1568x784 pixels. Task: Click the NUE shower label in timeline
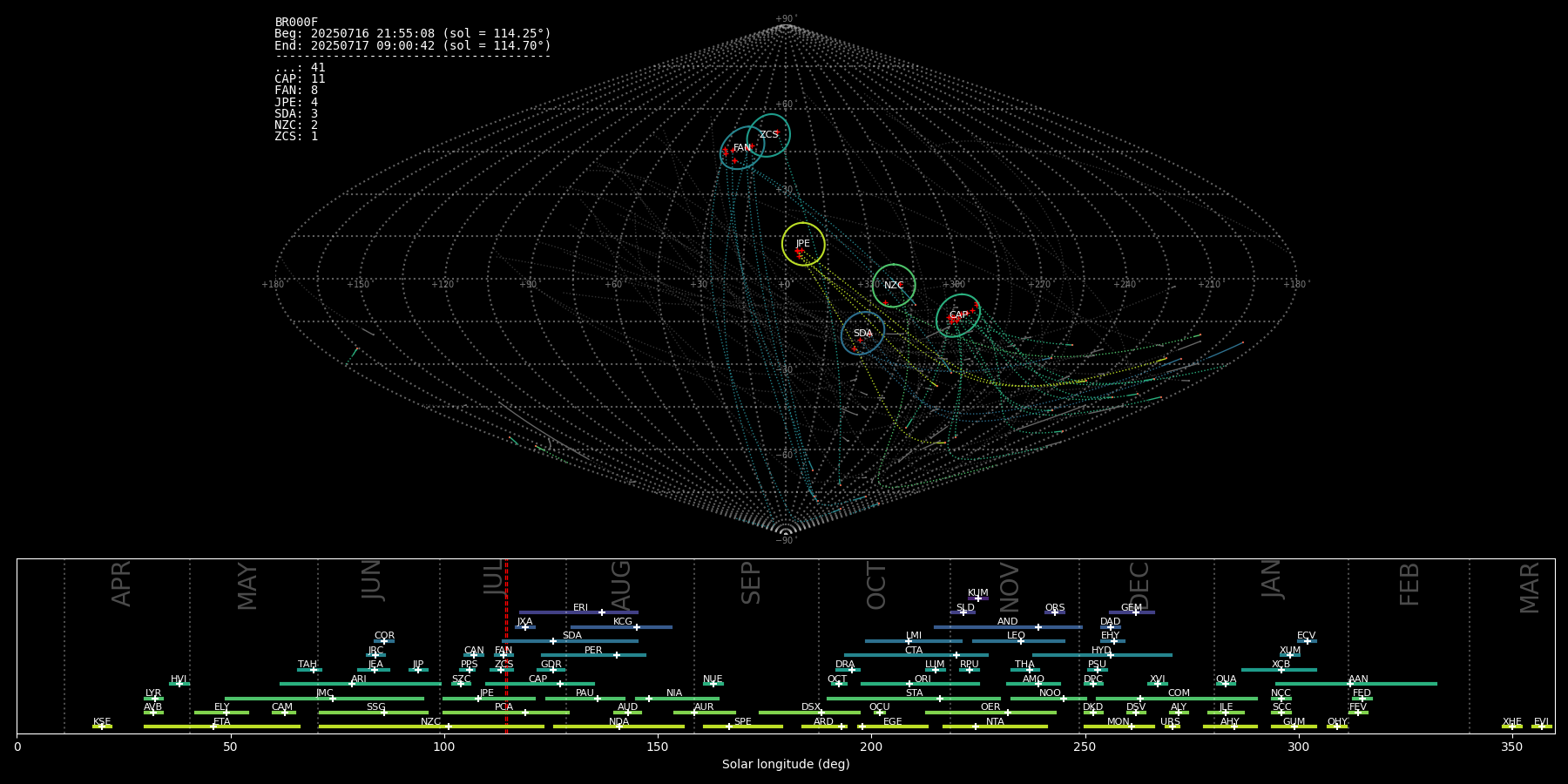click(713, 679)
